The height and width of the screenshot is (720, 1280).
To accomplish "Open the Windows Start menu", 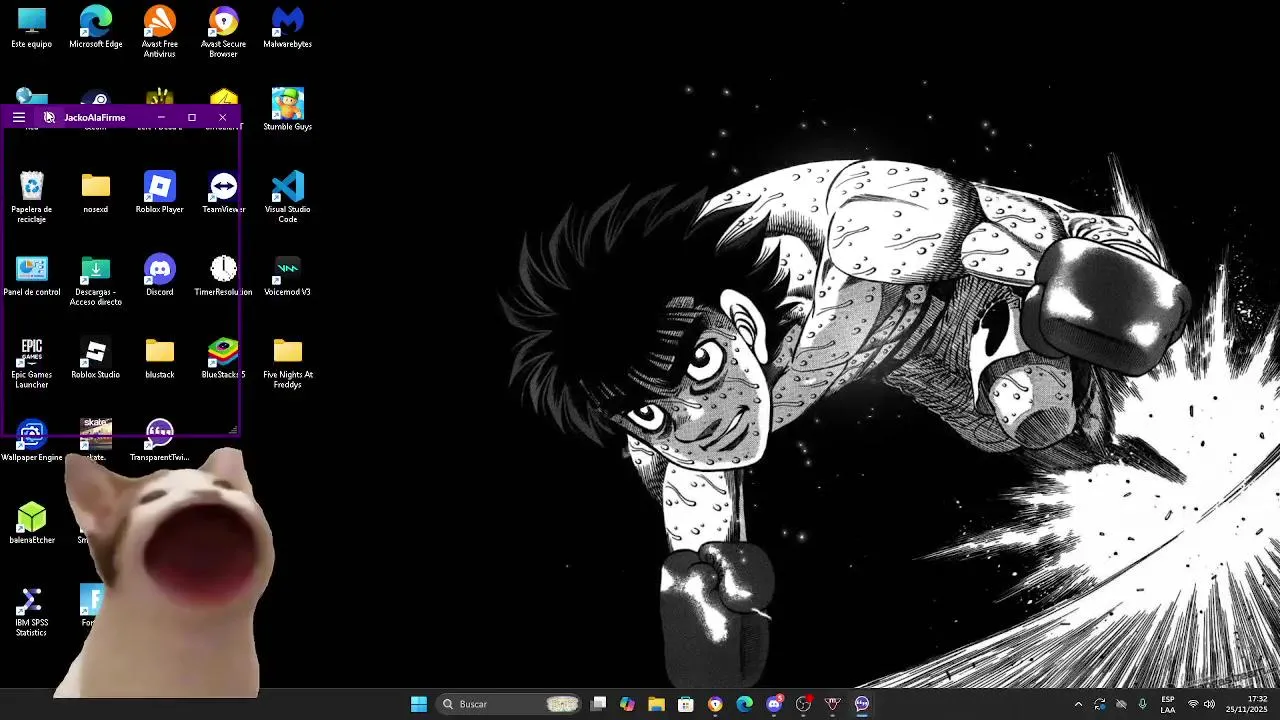I will click(419, 704).
